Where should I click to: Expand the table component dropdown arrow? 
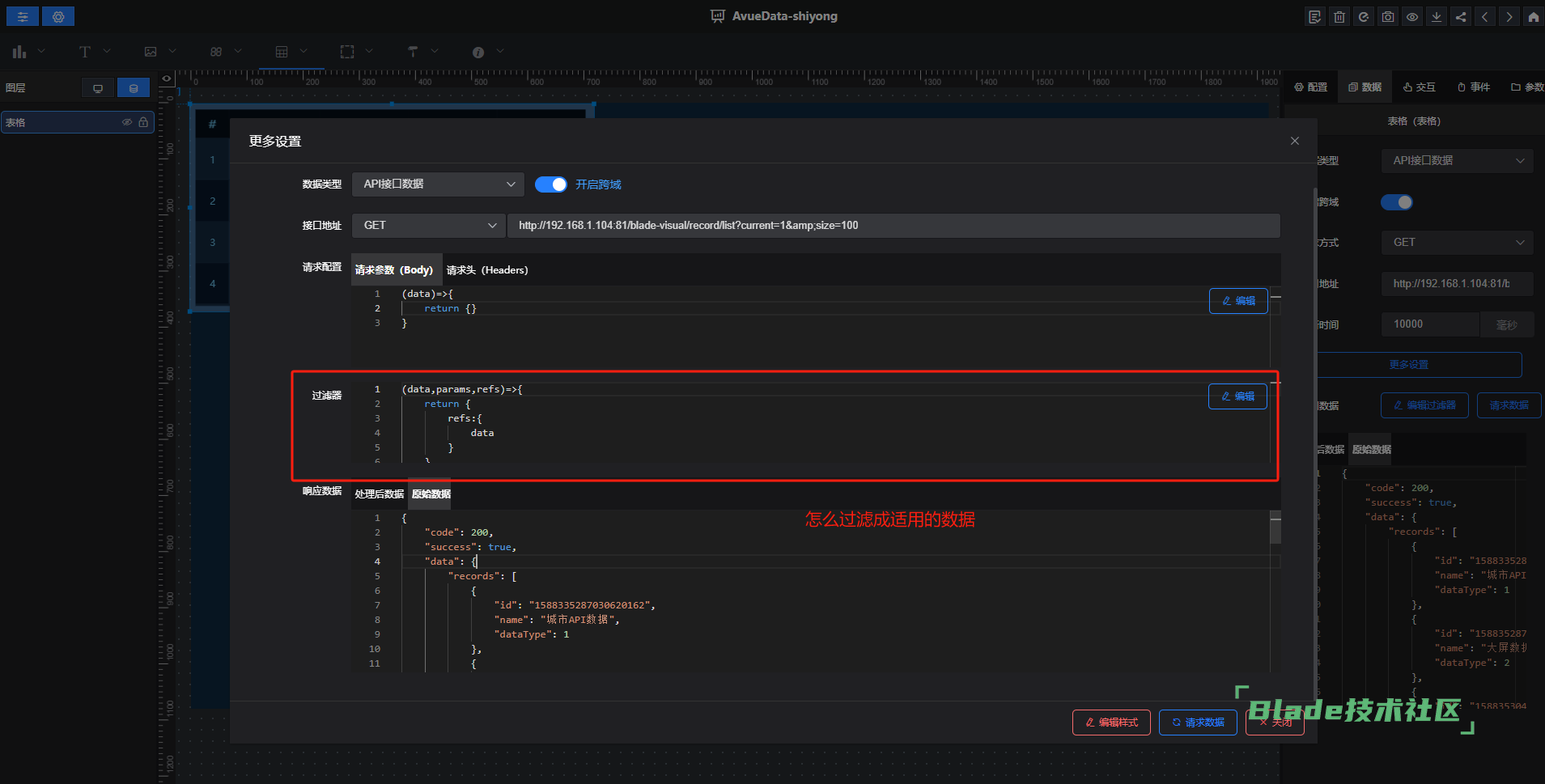coord(303,51)
